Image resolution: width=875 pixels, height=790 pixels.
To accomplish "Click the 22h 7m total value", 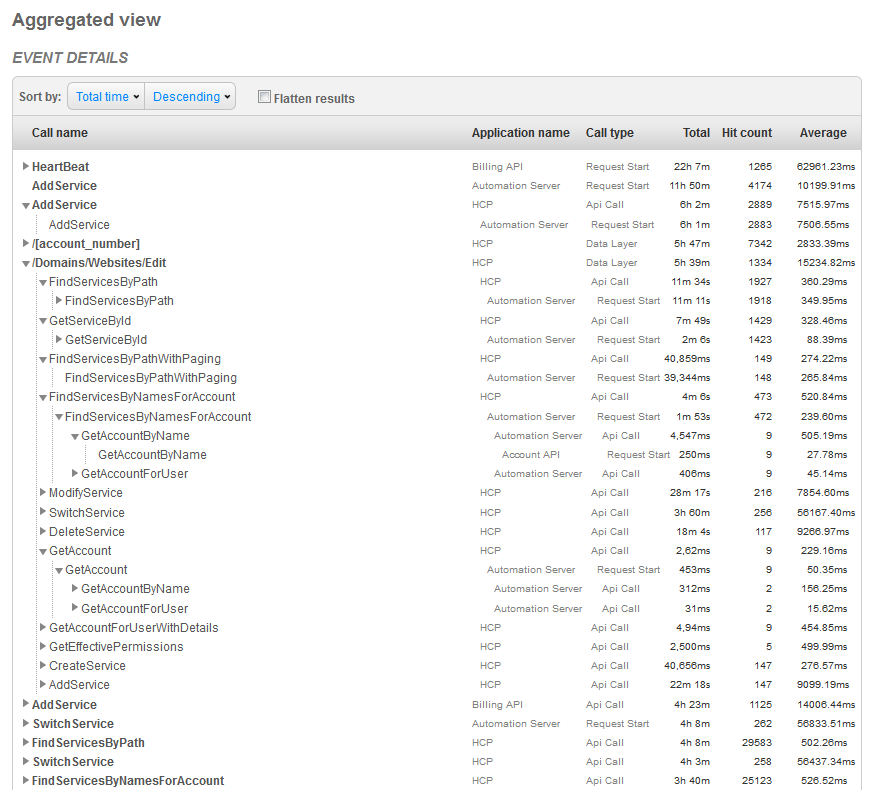I will 692,167.
